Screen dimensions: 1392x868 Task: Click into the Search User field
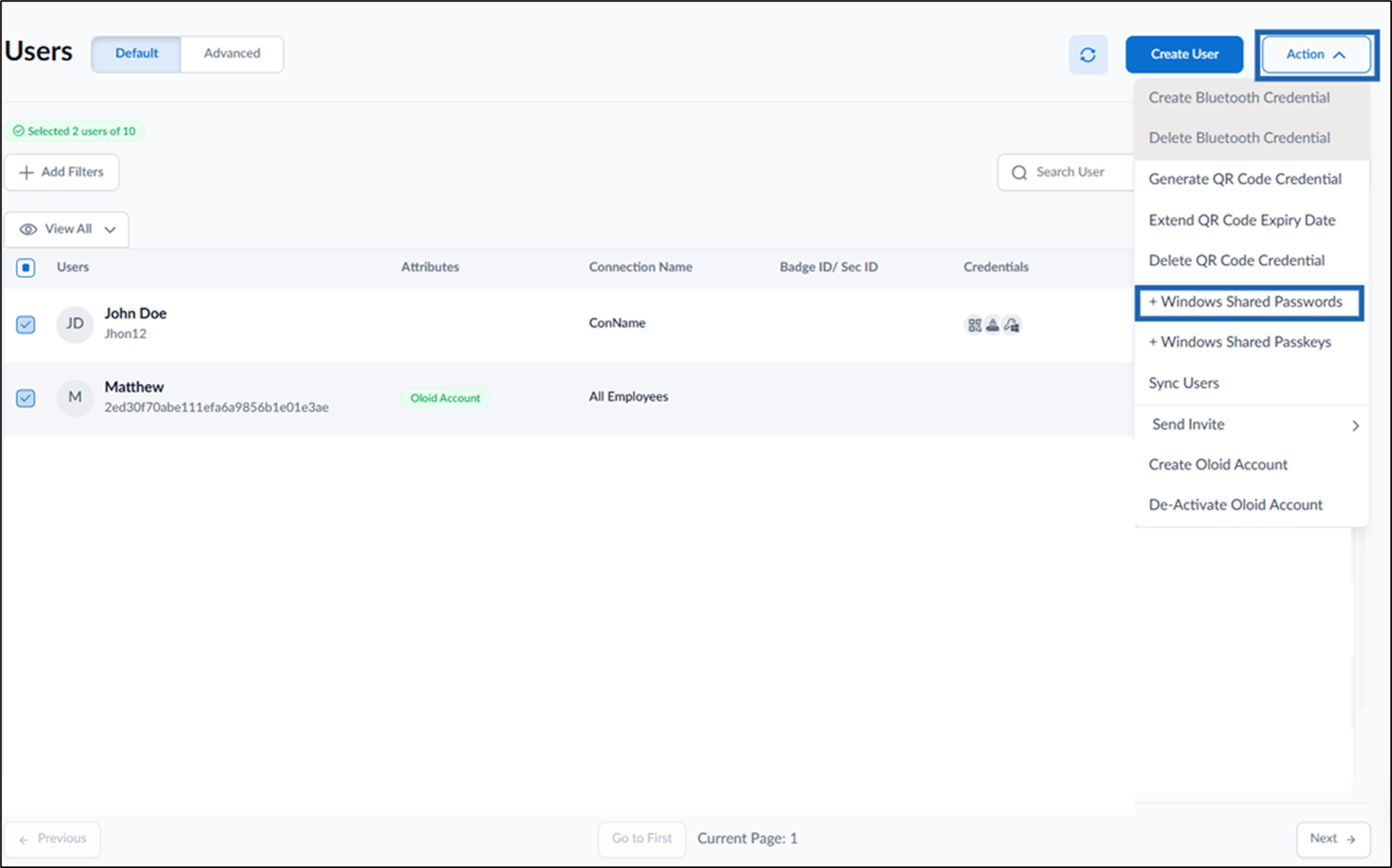click(1067, 172)
